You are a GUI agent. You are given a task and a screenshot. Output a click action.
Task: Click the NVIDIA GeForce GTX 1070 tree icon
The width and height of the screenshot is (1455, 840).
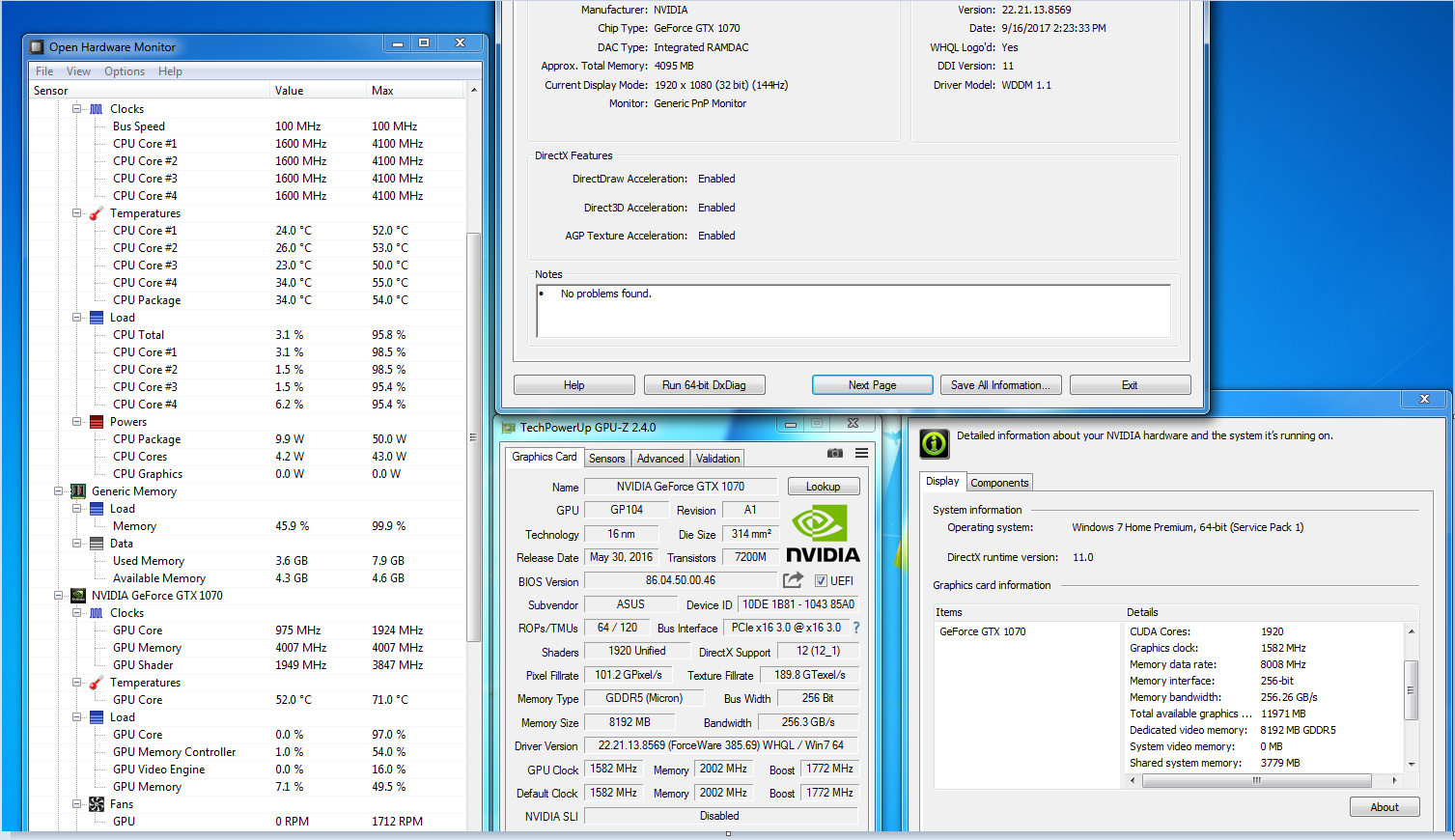pyautogui.click(x=78, y=596)
